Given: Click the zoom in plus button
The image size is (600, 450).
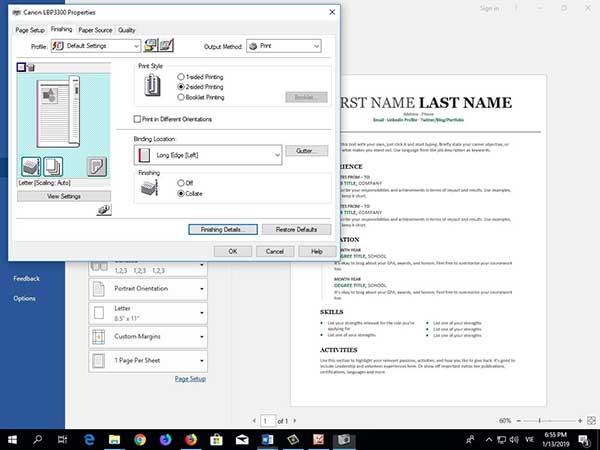Looking at the screenshot, I should pyautogui.click(x=580, y=421).
